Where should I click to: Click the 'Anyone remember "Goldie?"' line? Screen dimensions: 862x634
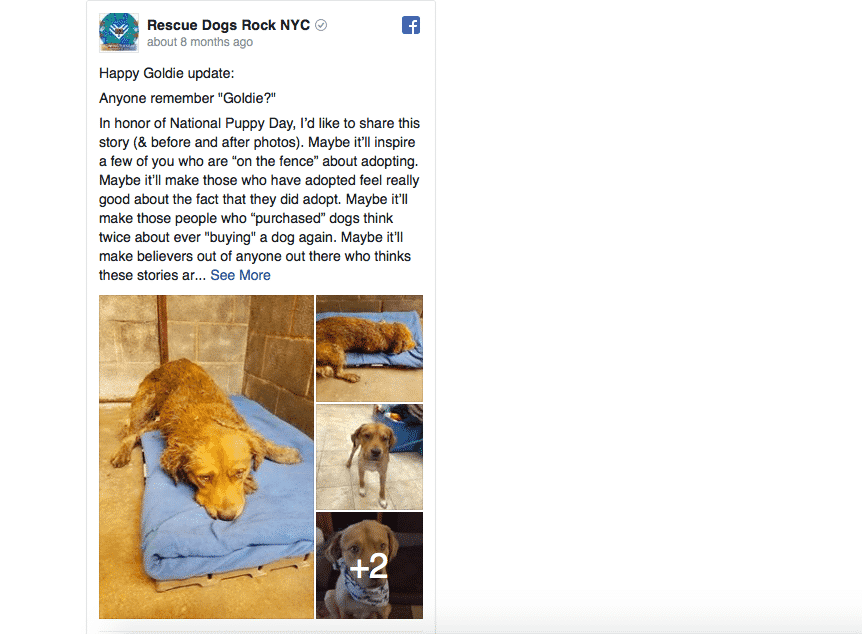click(187, 98)
